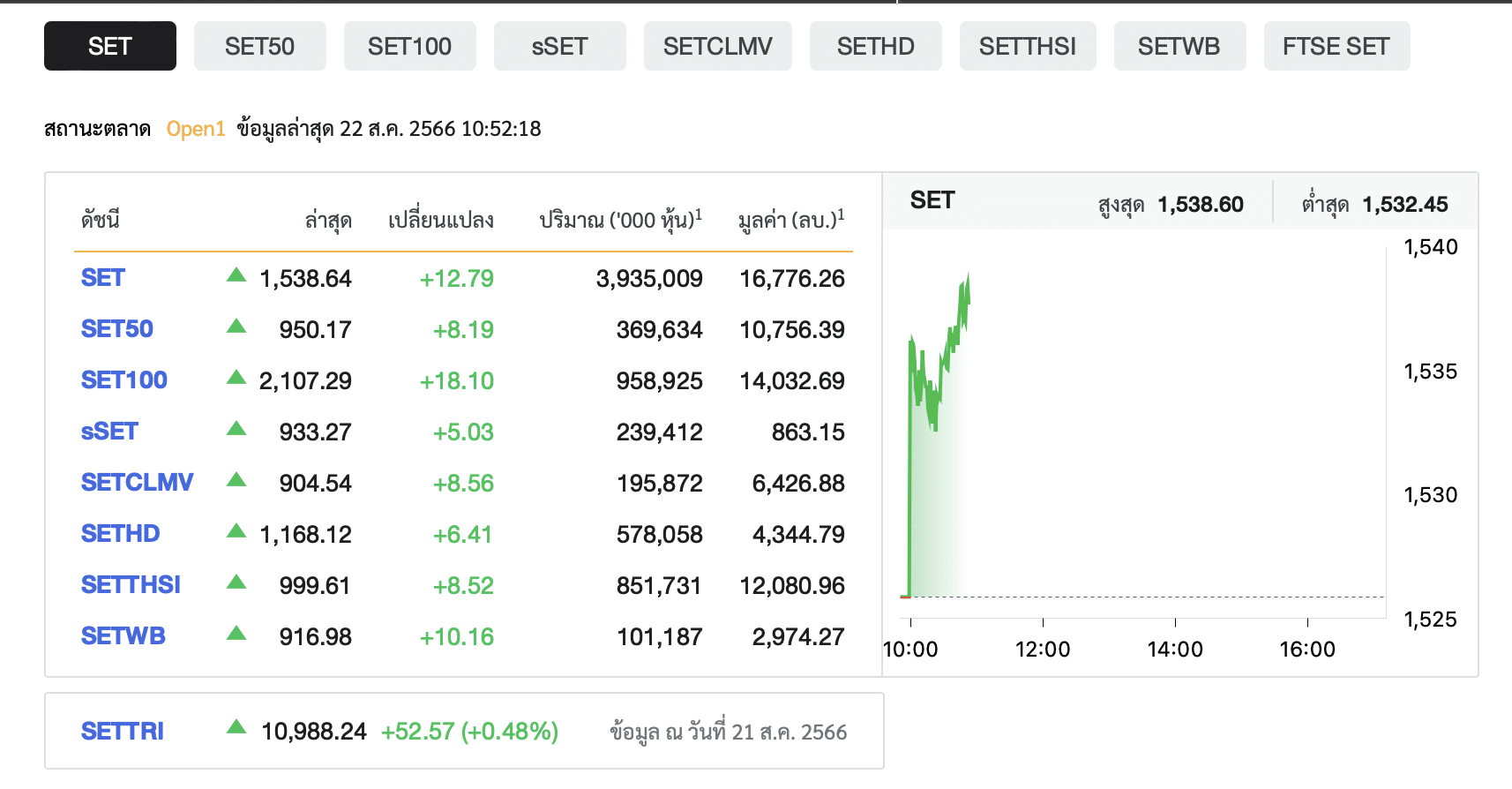Click the 1,535 price axis label
1512x789 pixels.
1431,372
